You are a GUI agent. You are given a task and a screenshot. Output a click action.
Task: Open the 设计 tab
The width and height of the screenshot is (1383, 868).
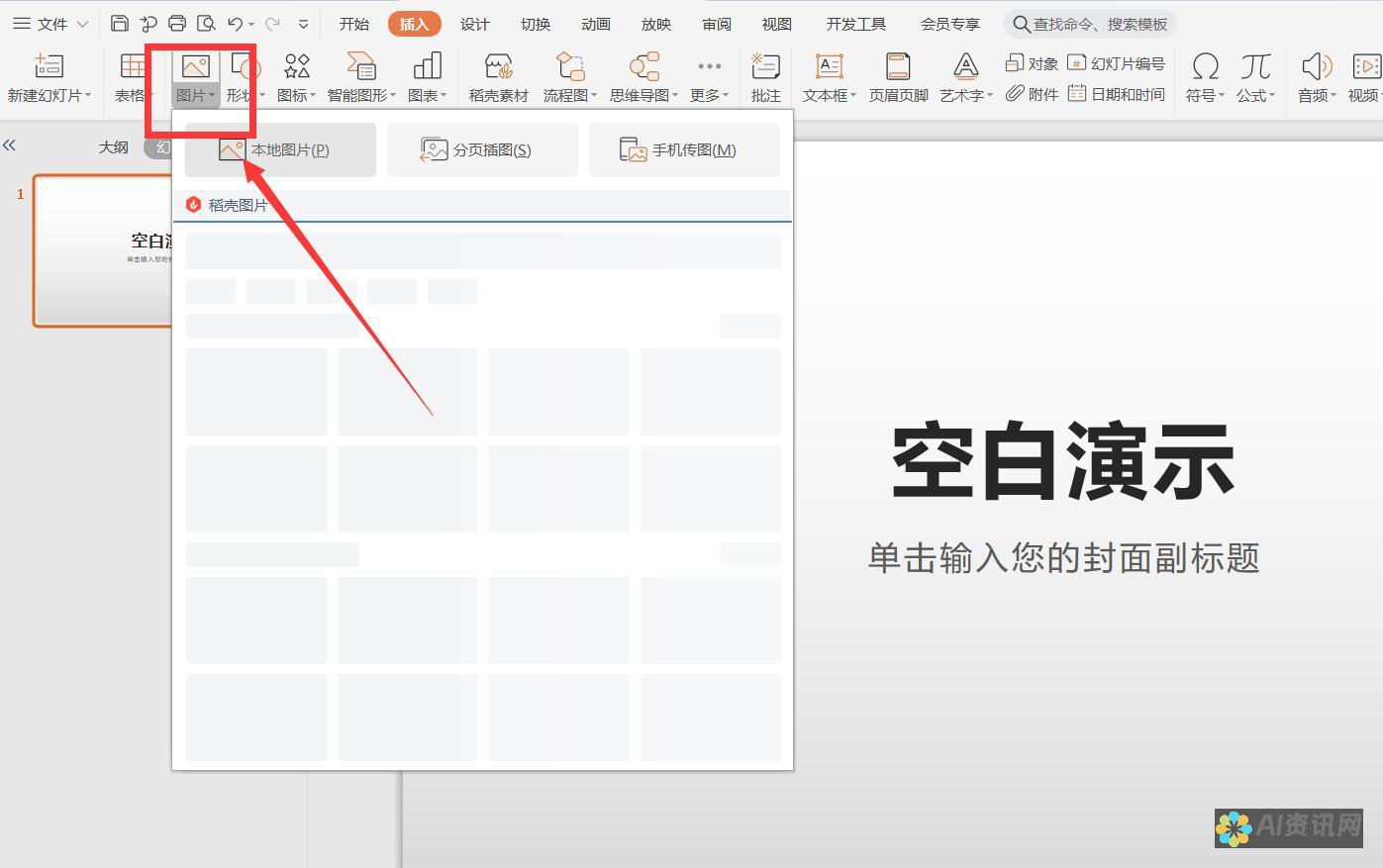click(474, 24)
